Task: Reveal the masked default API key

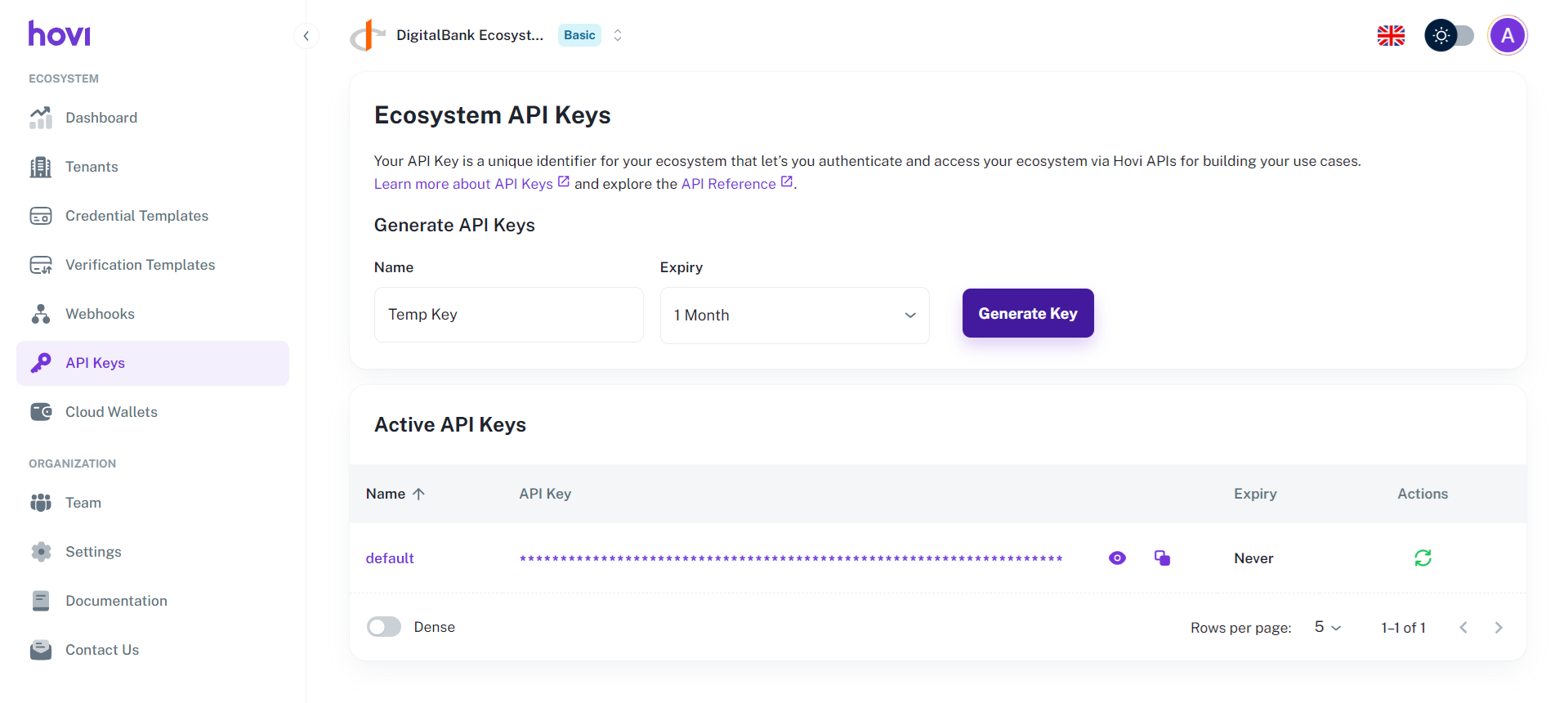Action: tap(1117, 558)
